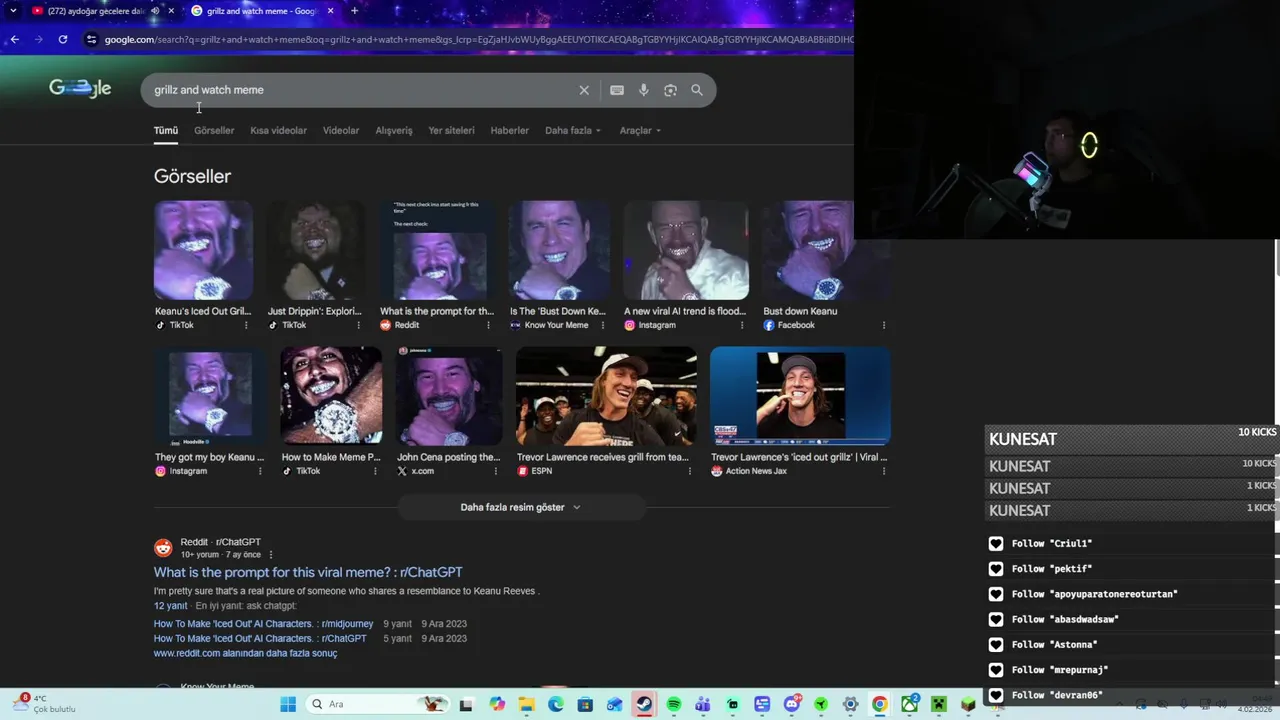Screen dimensions: 1280x720
Task: Open Settings gear in taskbar
Action: [850, 704]
